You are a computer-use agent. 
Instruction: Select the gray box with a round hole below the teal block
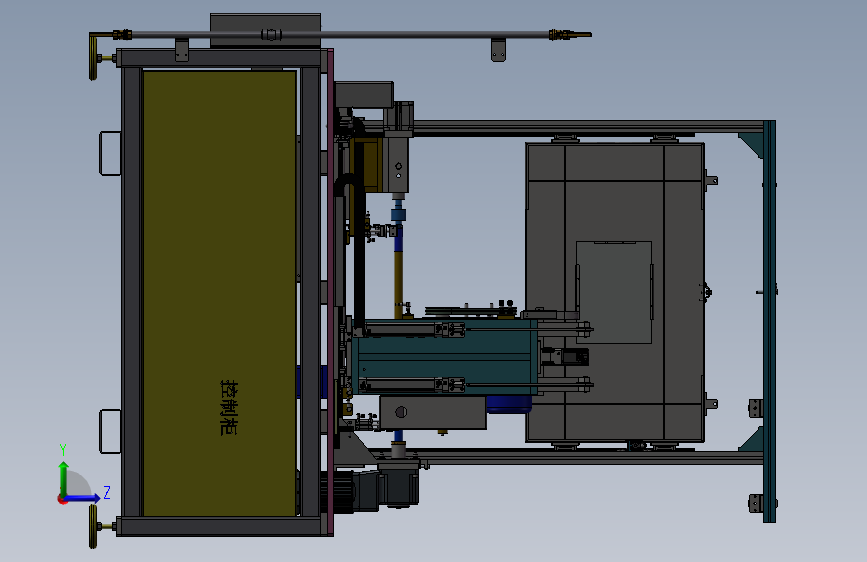pos(432,412)
